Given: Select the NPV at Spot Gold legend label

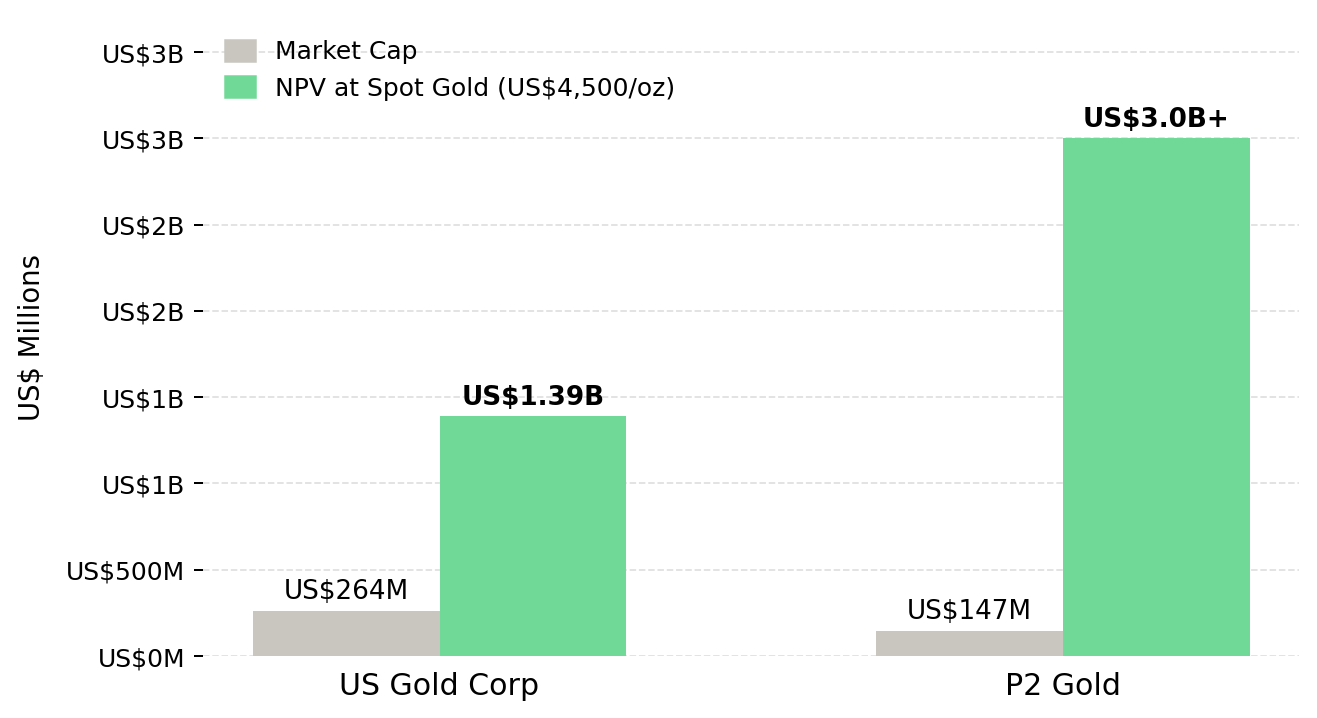Looking at the screenshot, I should [475, 88].
